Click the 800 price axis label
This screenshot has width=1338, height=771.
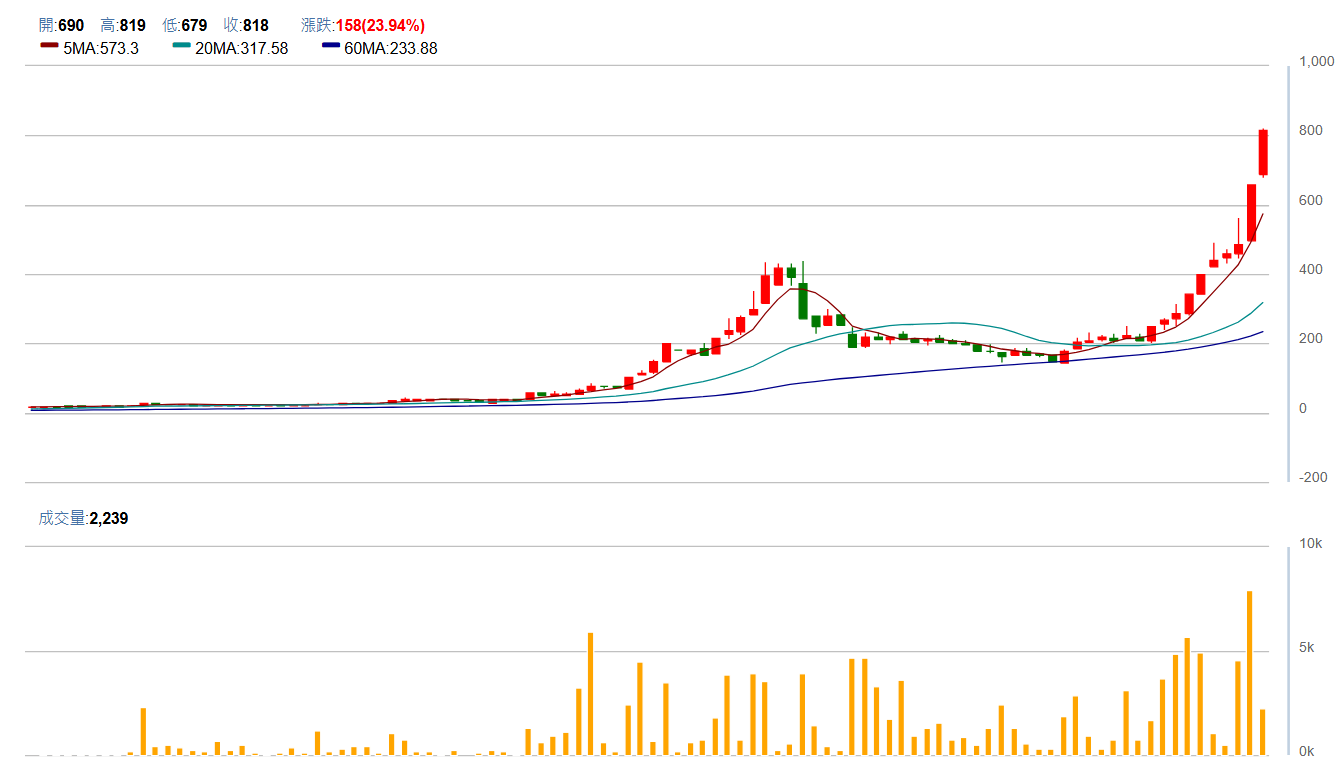click(1310, 131)
